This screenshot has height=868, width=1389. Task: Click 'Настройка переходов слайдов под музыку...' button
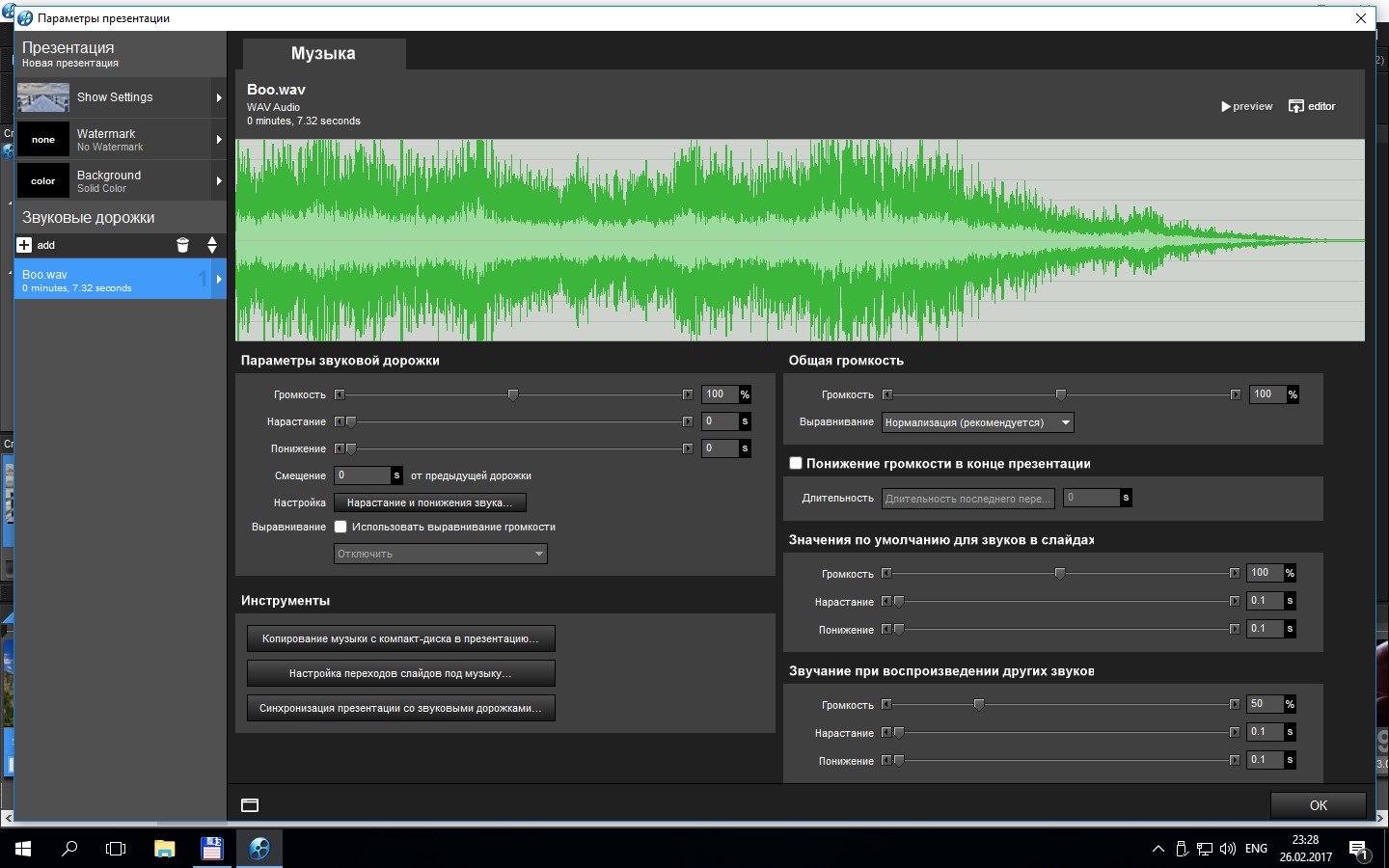pyautogui.click(x=400, y=673)
